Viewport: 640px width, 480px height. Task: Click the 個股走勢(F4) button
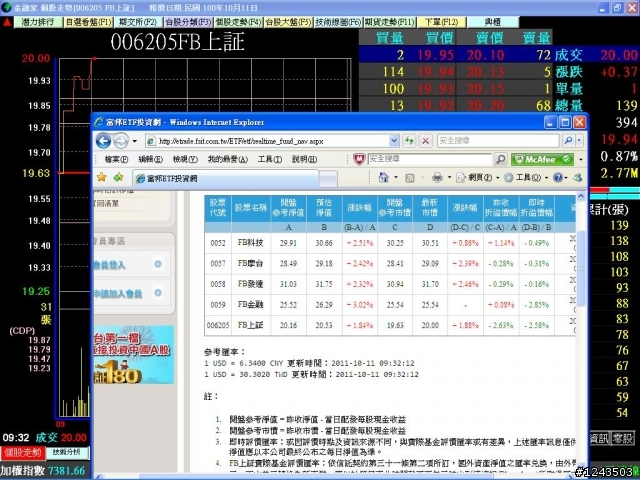238,22
